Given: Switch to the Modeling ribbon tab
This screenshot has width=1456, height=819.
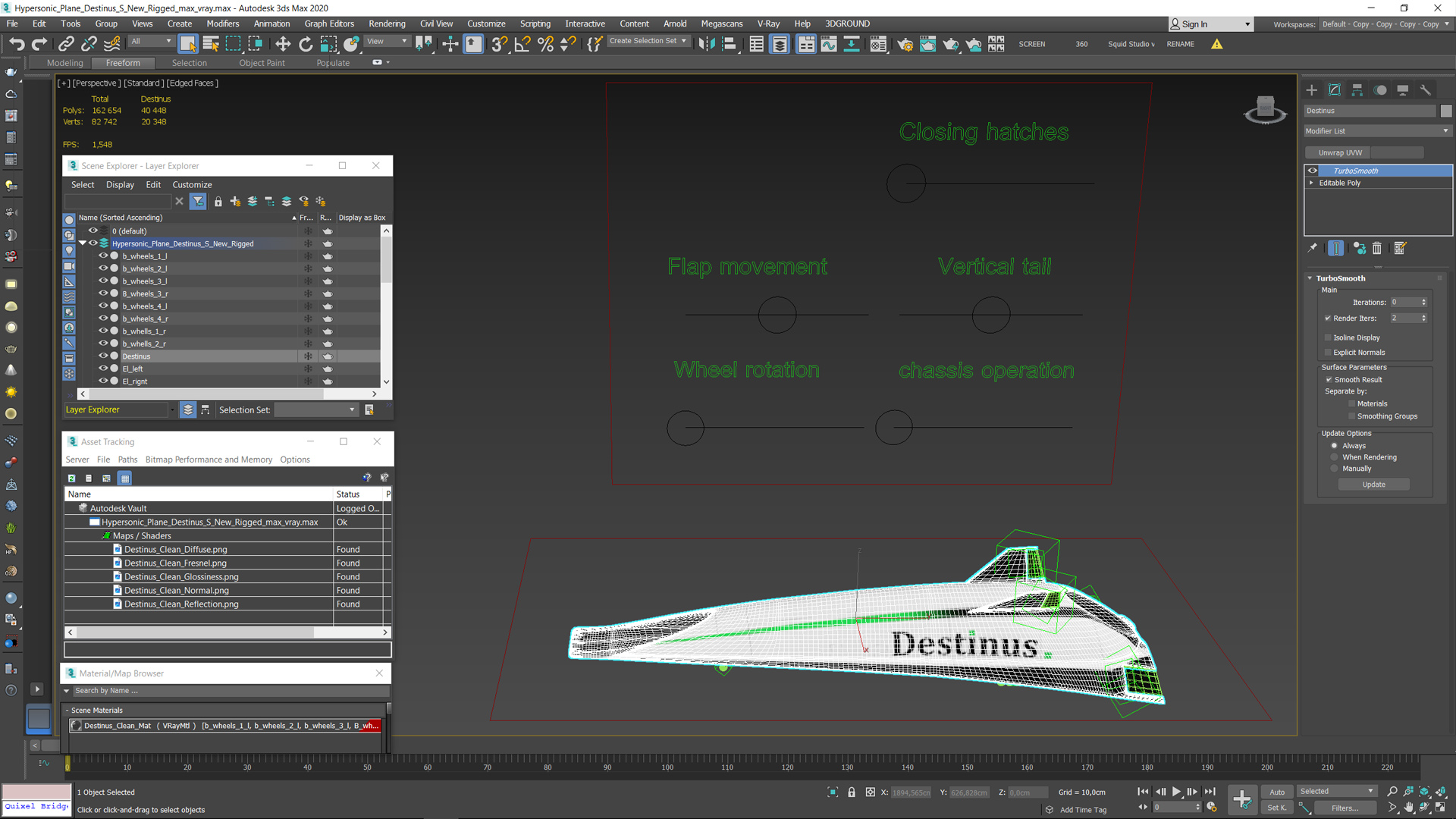Looking at the screenshot, I should tap(64, 63).
